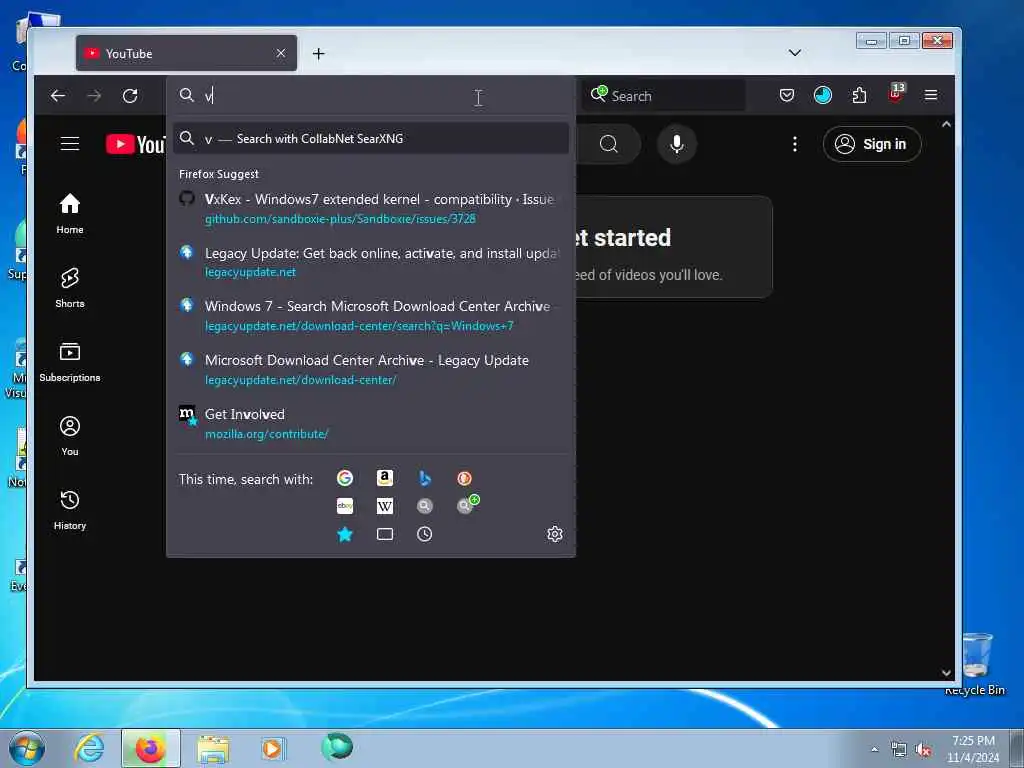1024x768 pixels.
Task: Search this time with Google
Action: tap(345, 478)
